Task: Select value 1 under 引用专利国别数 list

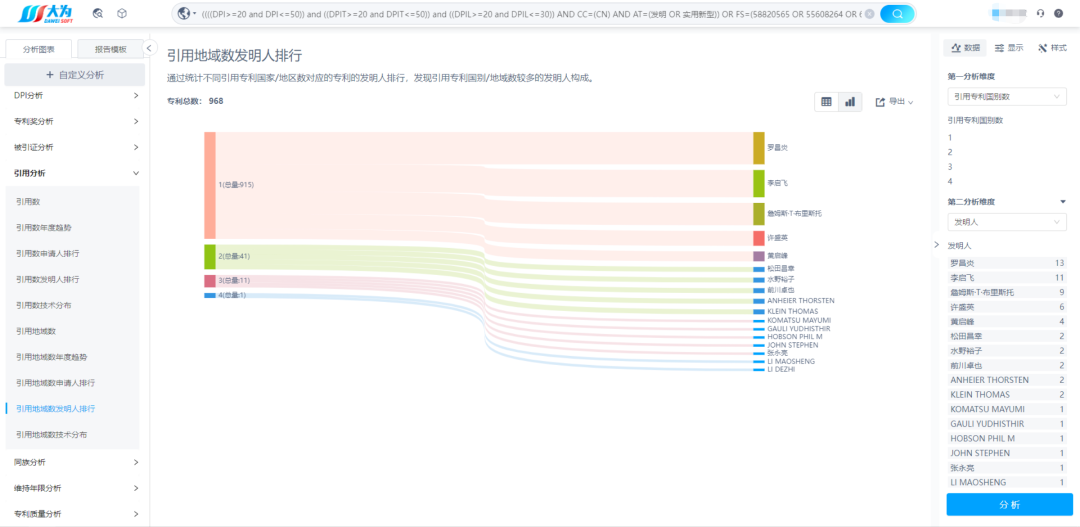Action: [950, 137]
